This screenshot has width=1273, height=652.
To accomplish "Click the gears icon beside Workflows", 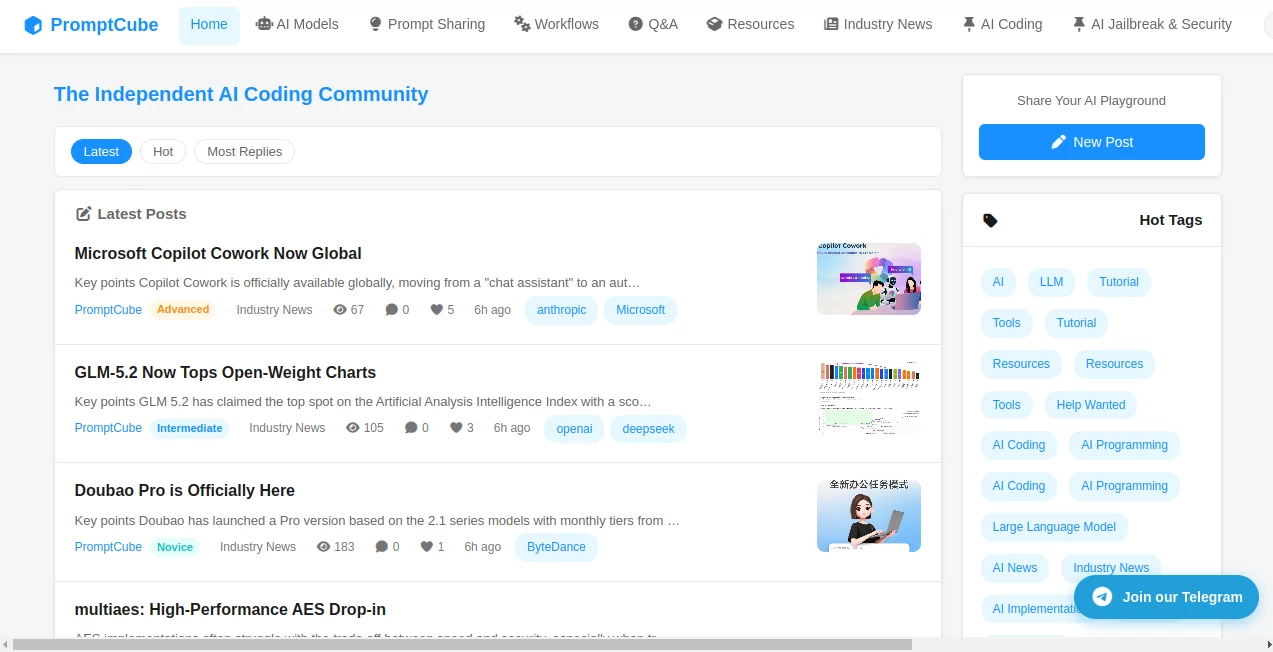I will (x=522, y=24).
